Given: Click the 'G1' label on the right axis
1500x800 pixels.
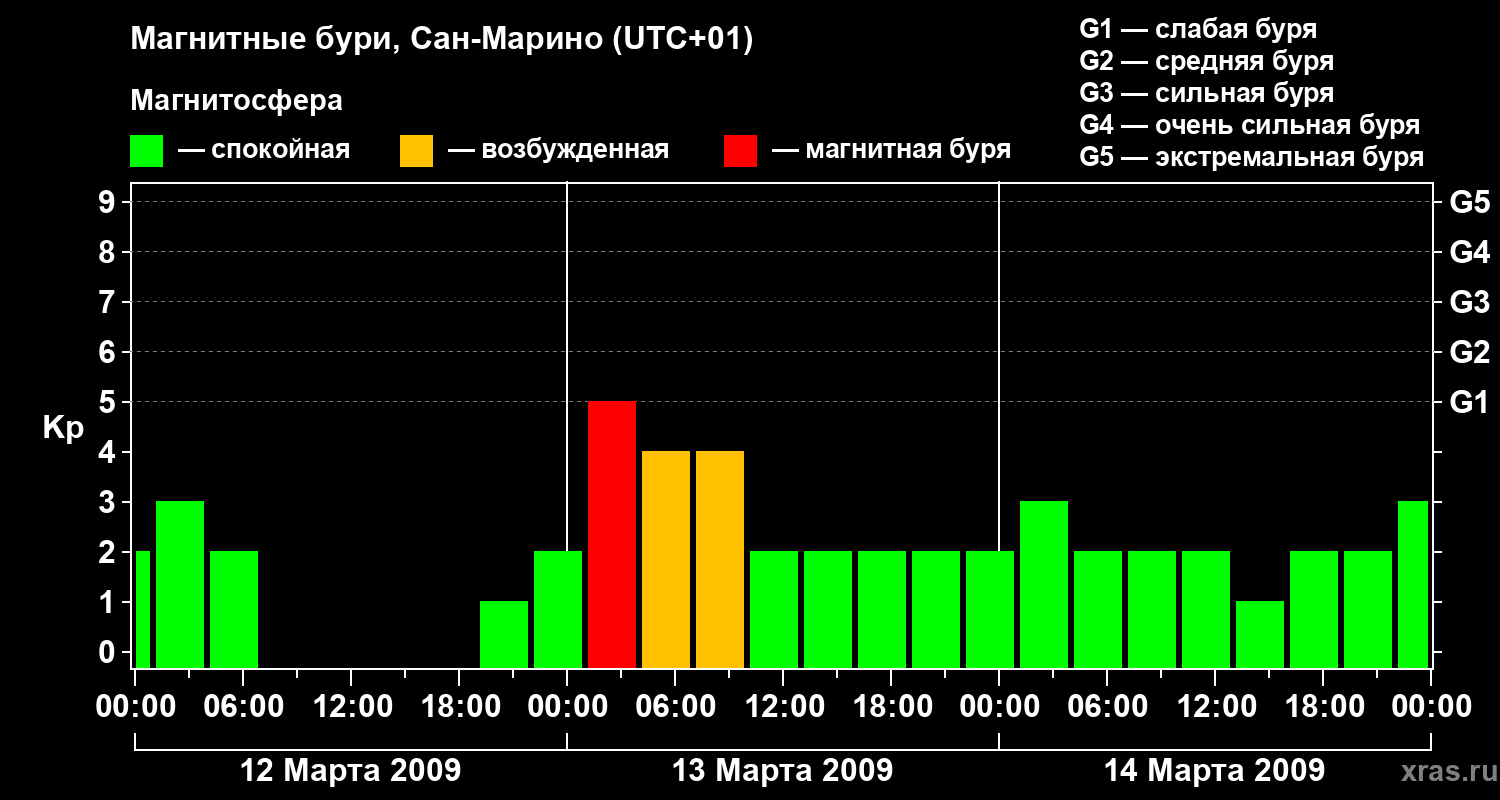Looking at the screenshot, I should tap(1469, 402).
